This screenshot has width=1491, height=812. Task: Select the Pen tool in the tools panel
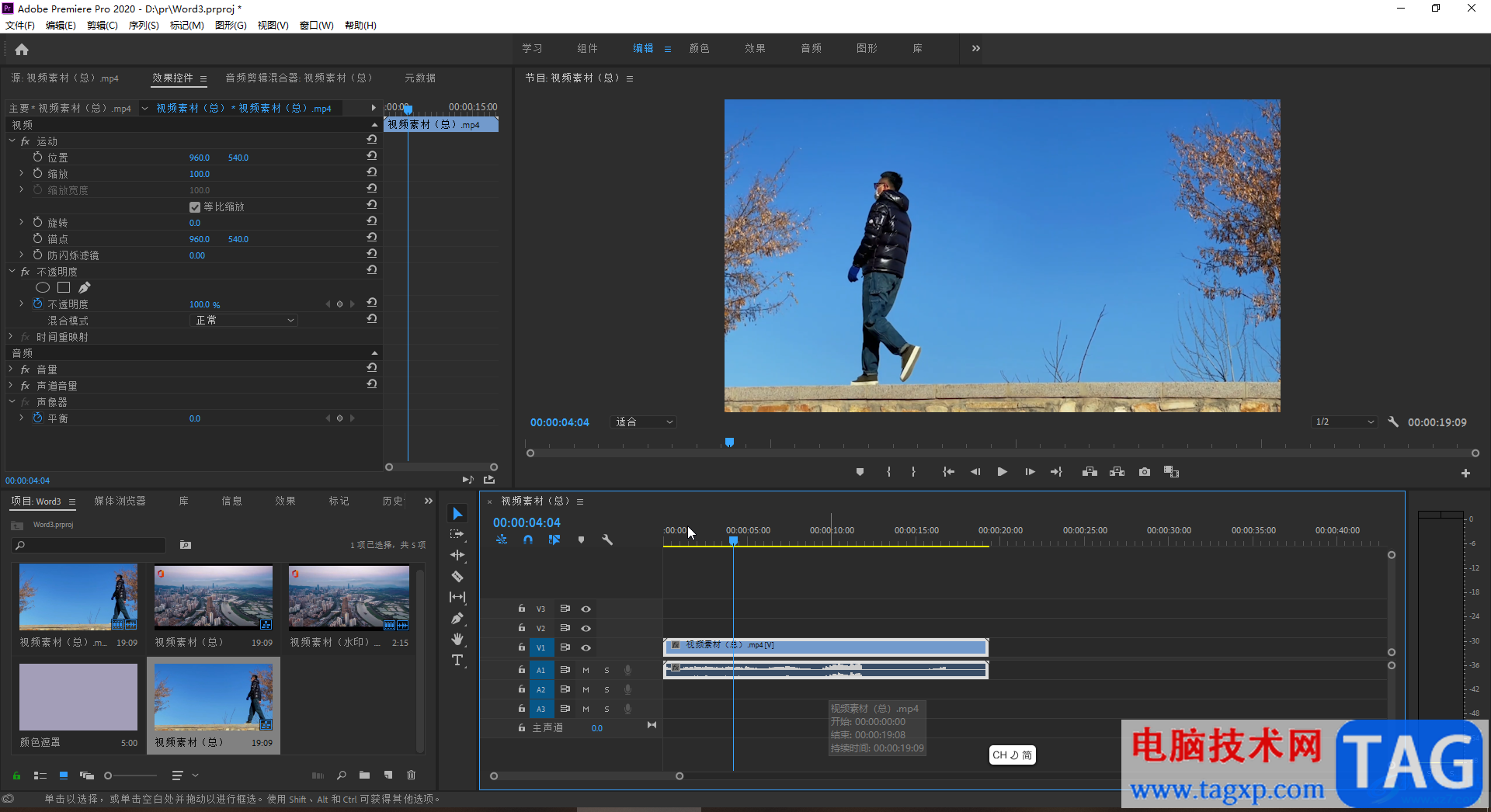[457, 618]
